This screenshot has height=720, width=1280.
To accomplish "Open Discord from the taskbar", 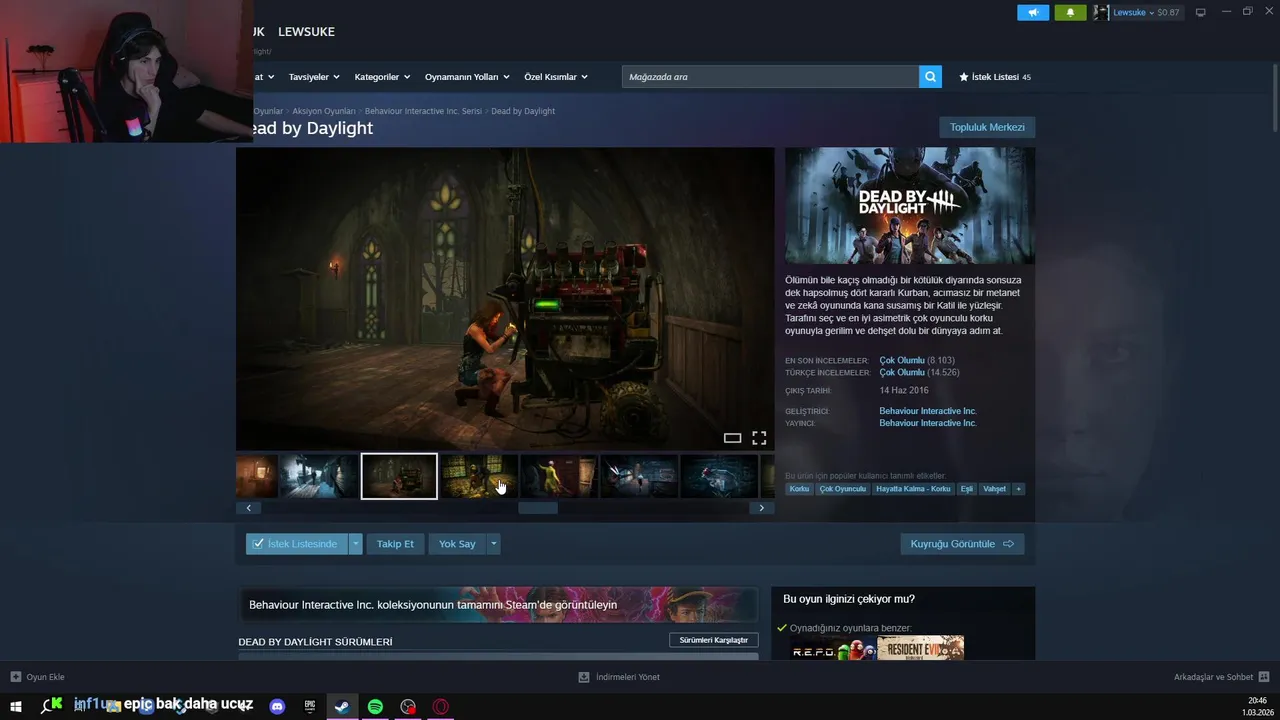I will (278, 706).
